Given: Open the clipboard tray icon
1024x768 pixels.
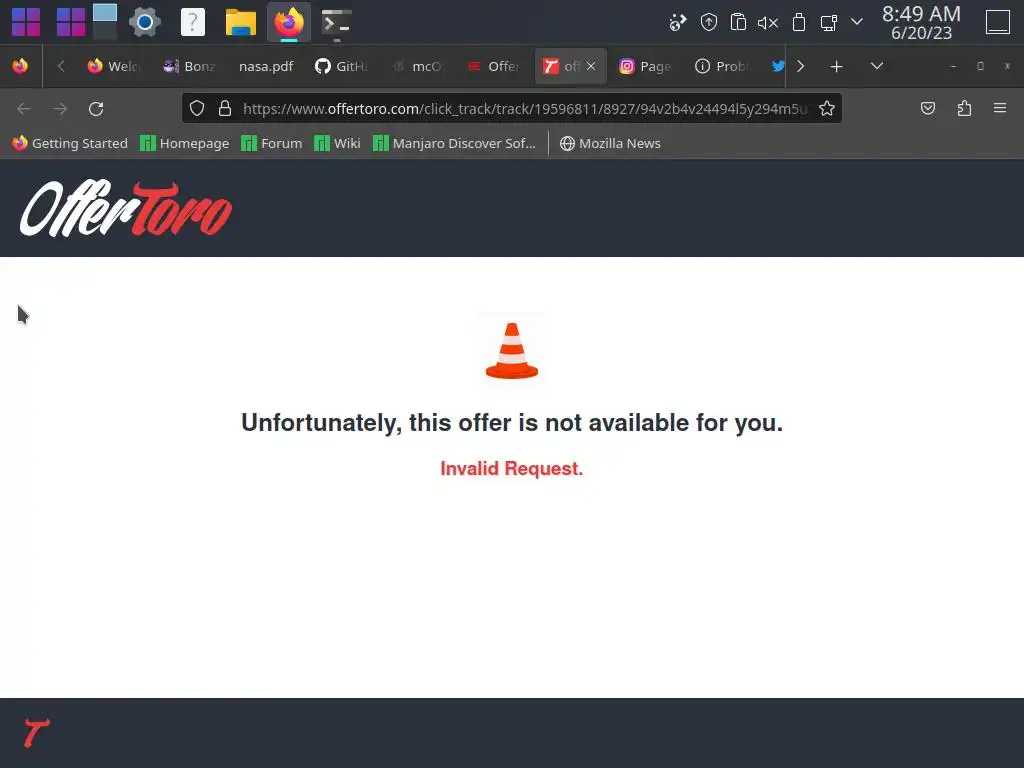Looking at the screenshot, I should 738,22.
